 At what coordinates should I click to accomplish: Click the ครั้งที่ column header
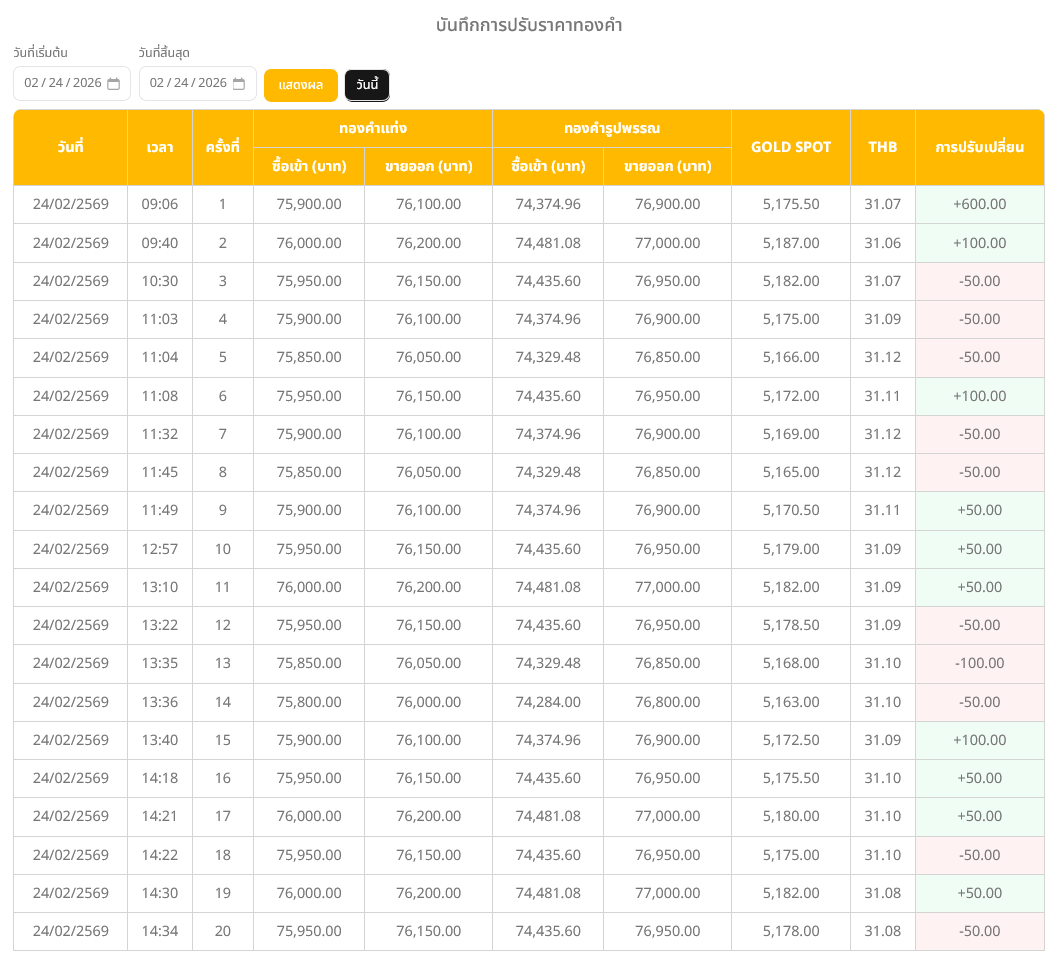pos(222,147)
